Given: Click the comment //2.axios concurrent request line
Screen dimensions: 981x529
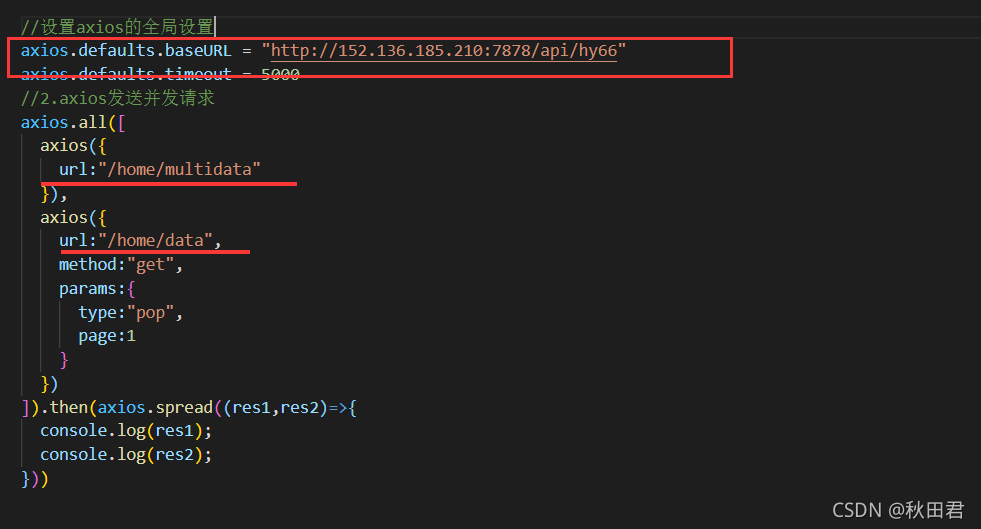Looking at the screenshot, I should 118,98.
